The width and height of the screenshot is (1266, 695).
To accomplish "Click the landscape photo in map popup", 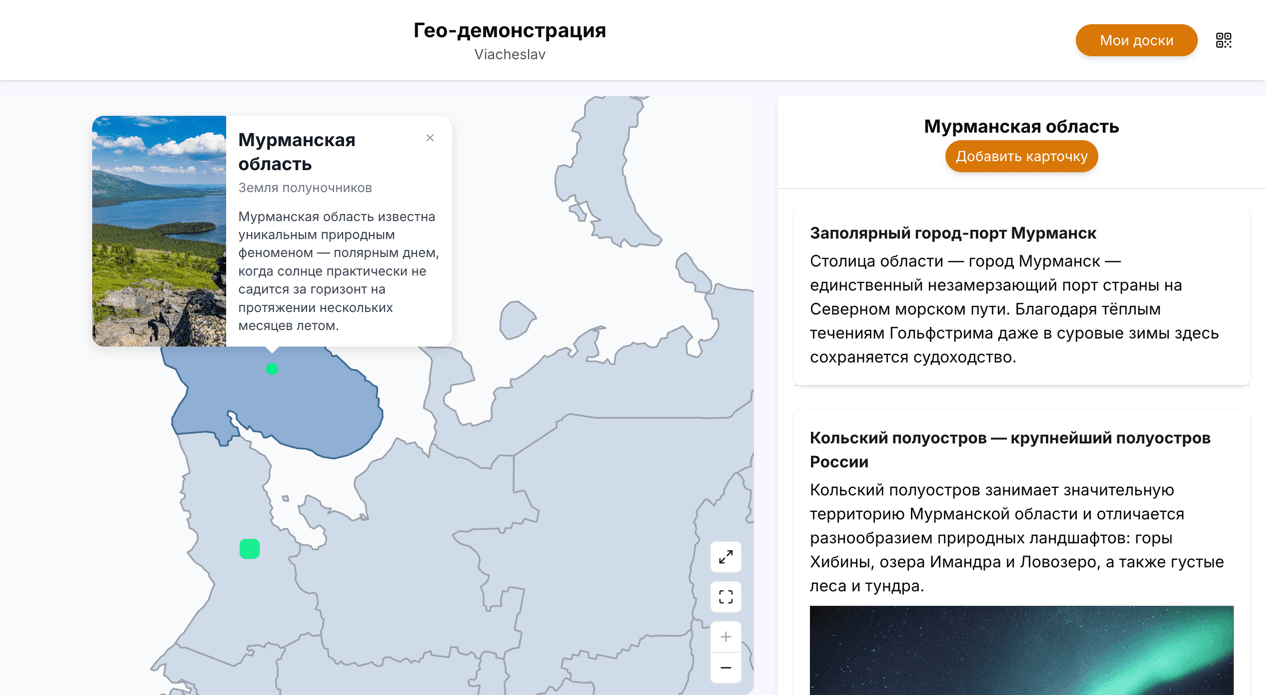I will [x=159, y=231].
